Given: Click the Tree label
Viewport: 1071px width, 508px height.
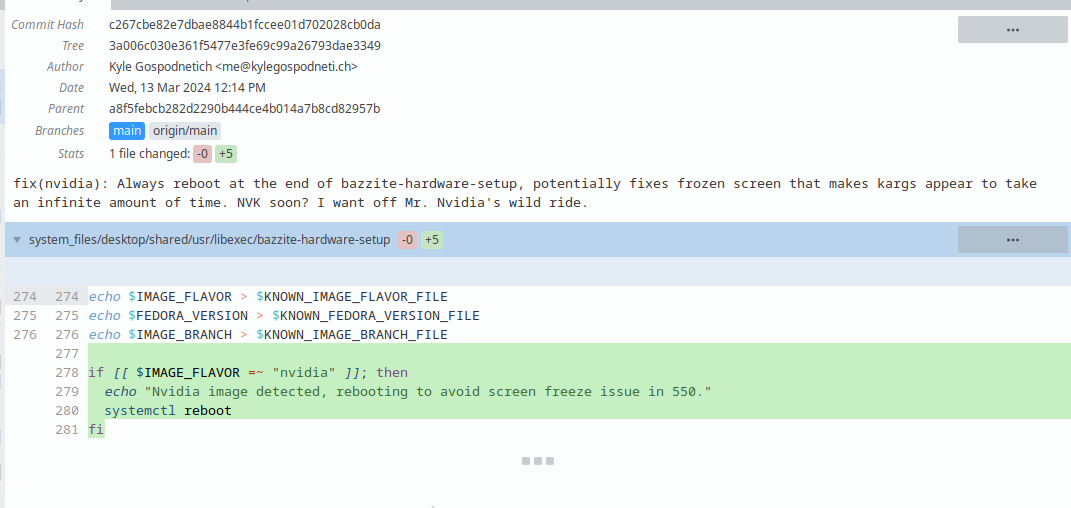Looking at the screenshot, I should pyautogui.click(x=73, y=46).
